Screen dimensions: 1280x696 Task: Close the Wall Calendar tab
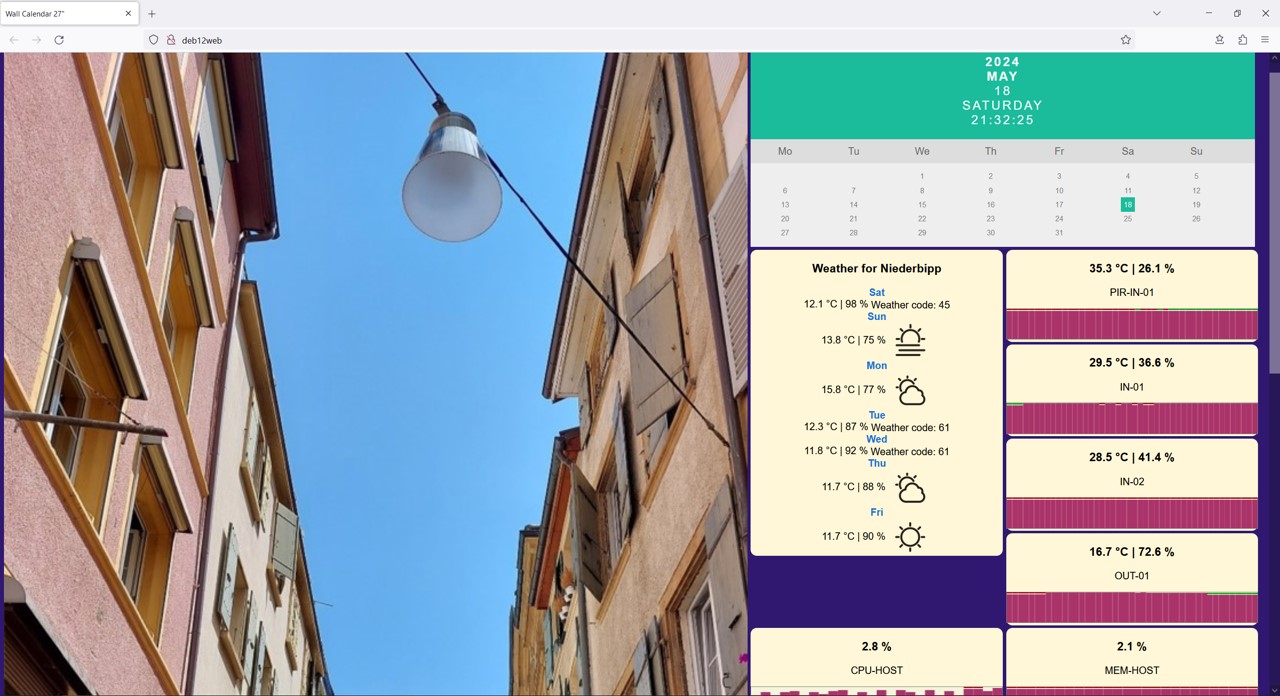click(x=128, y=14)
